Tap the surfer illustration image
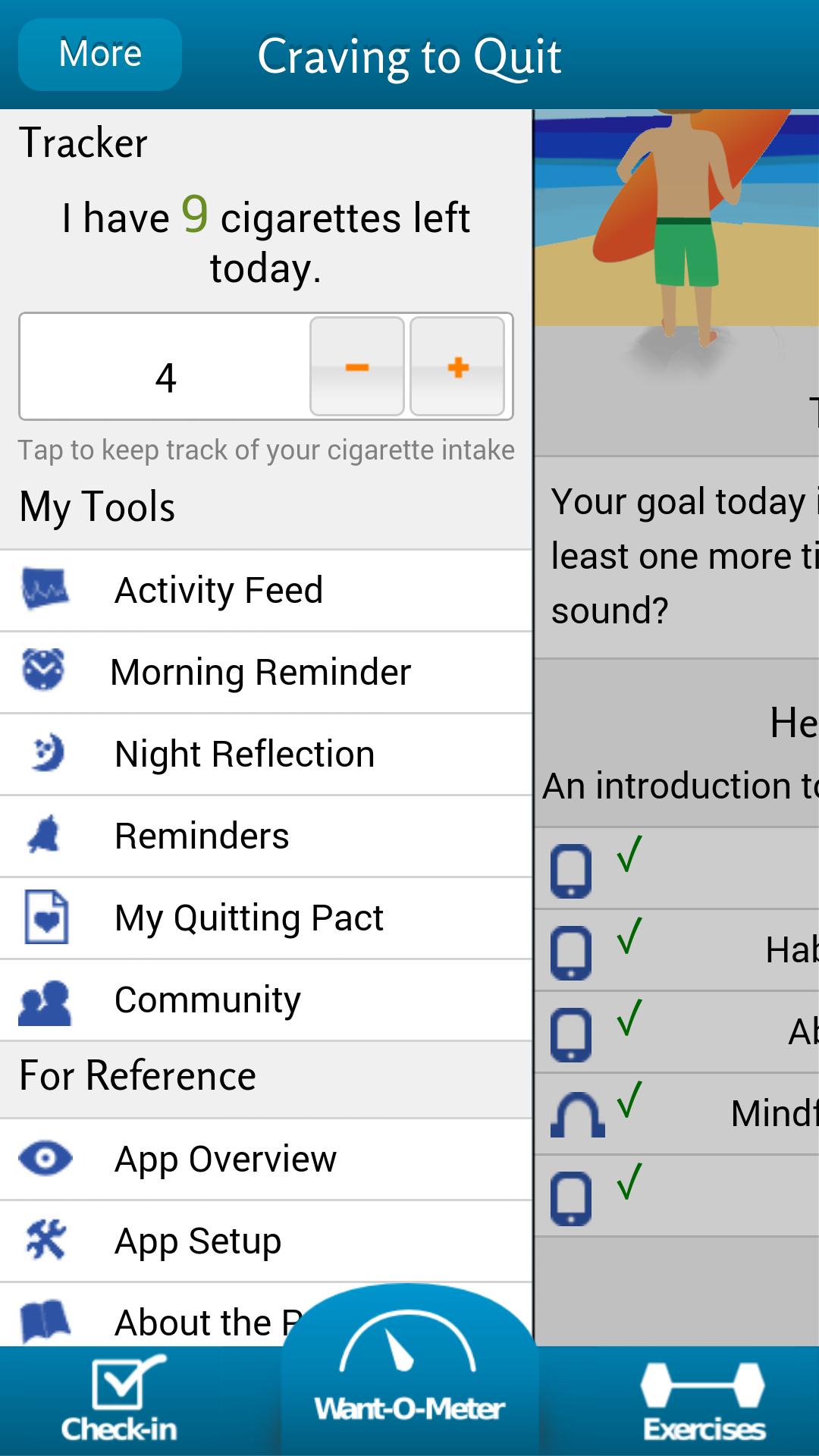 pos(676,220)
